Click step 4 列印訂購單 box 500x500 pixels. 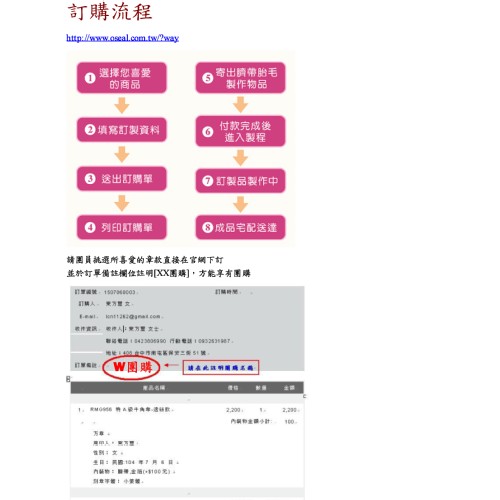point(122,227)
